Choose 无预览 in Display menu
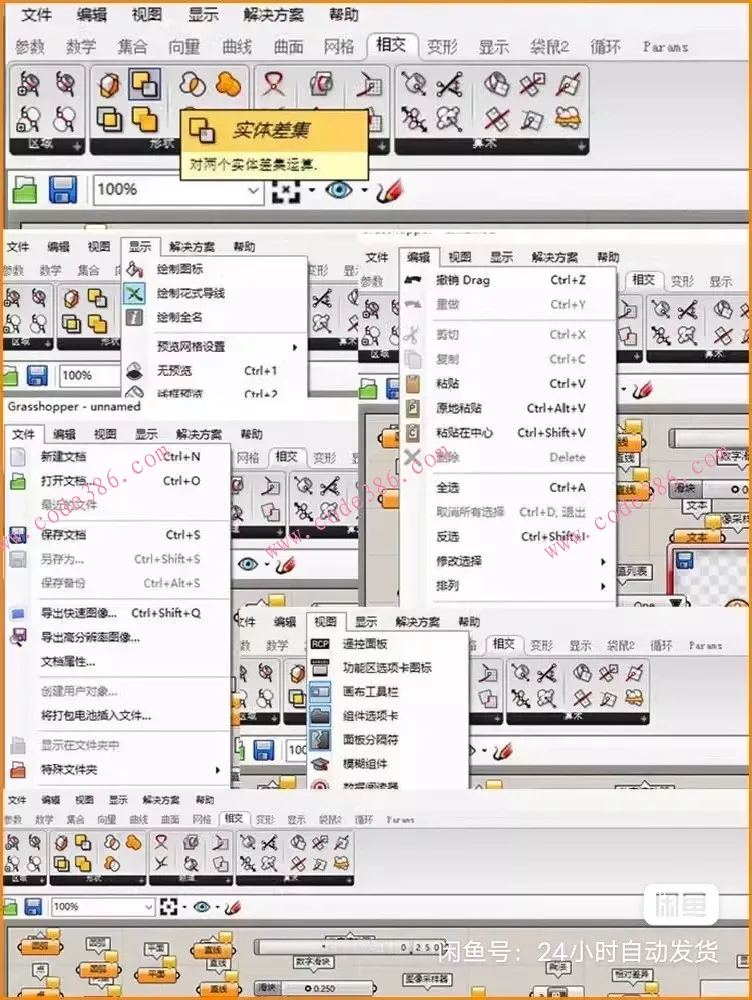 [174, 371]
